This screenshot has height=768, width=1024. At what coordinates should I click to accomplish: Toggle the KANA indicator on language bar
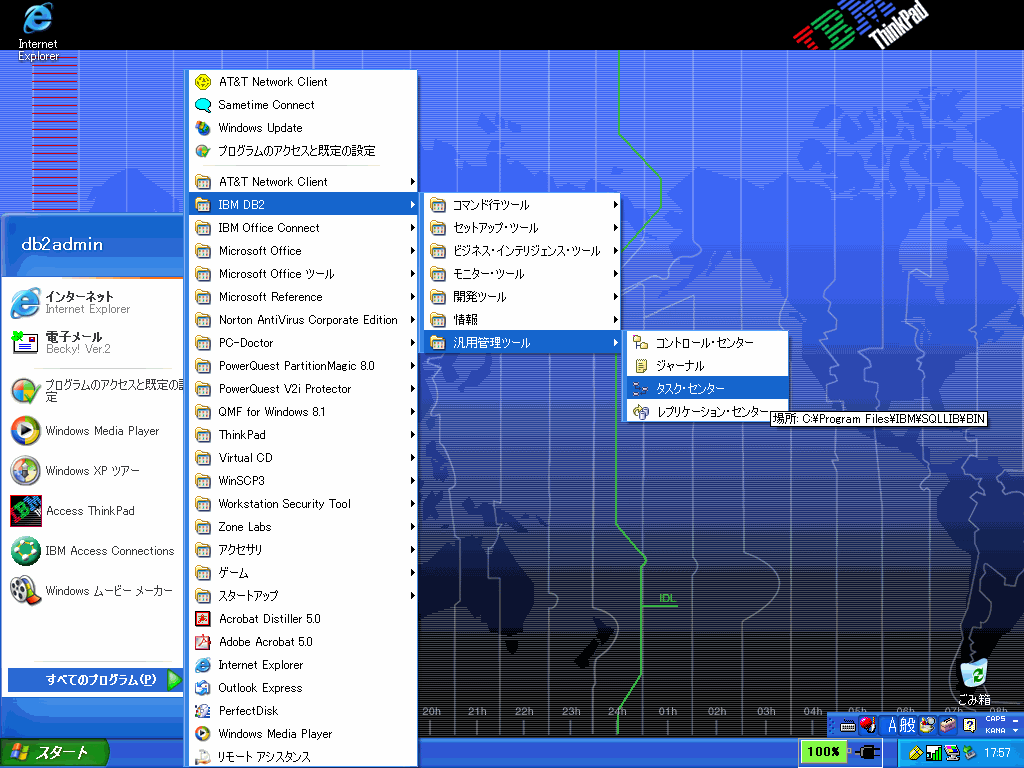[x=995, y=731]
